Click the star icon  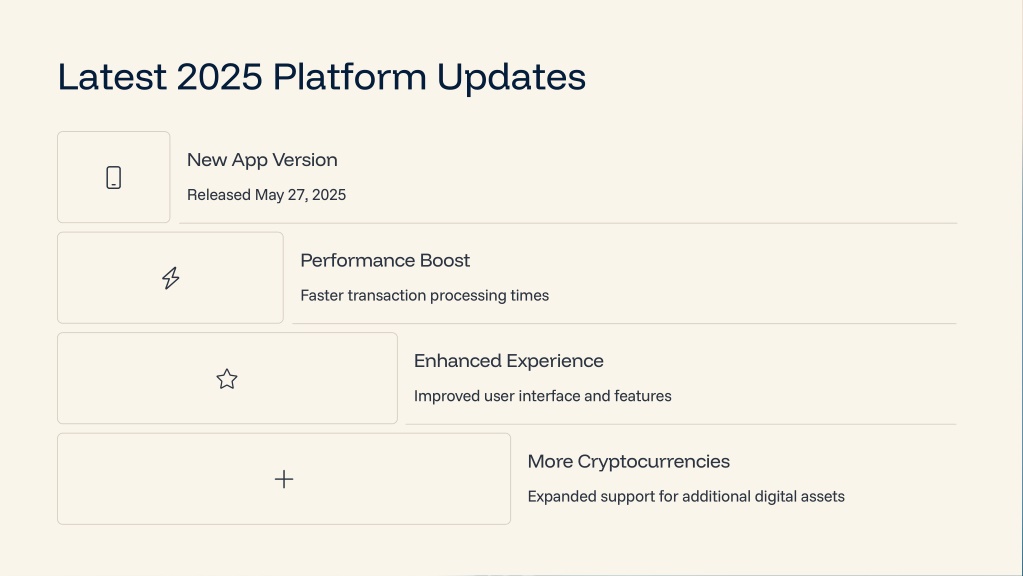click(x=227, y=379)
